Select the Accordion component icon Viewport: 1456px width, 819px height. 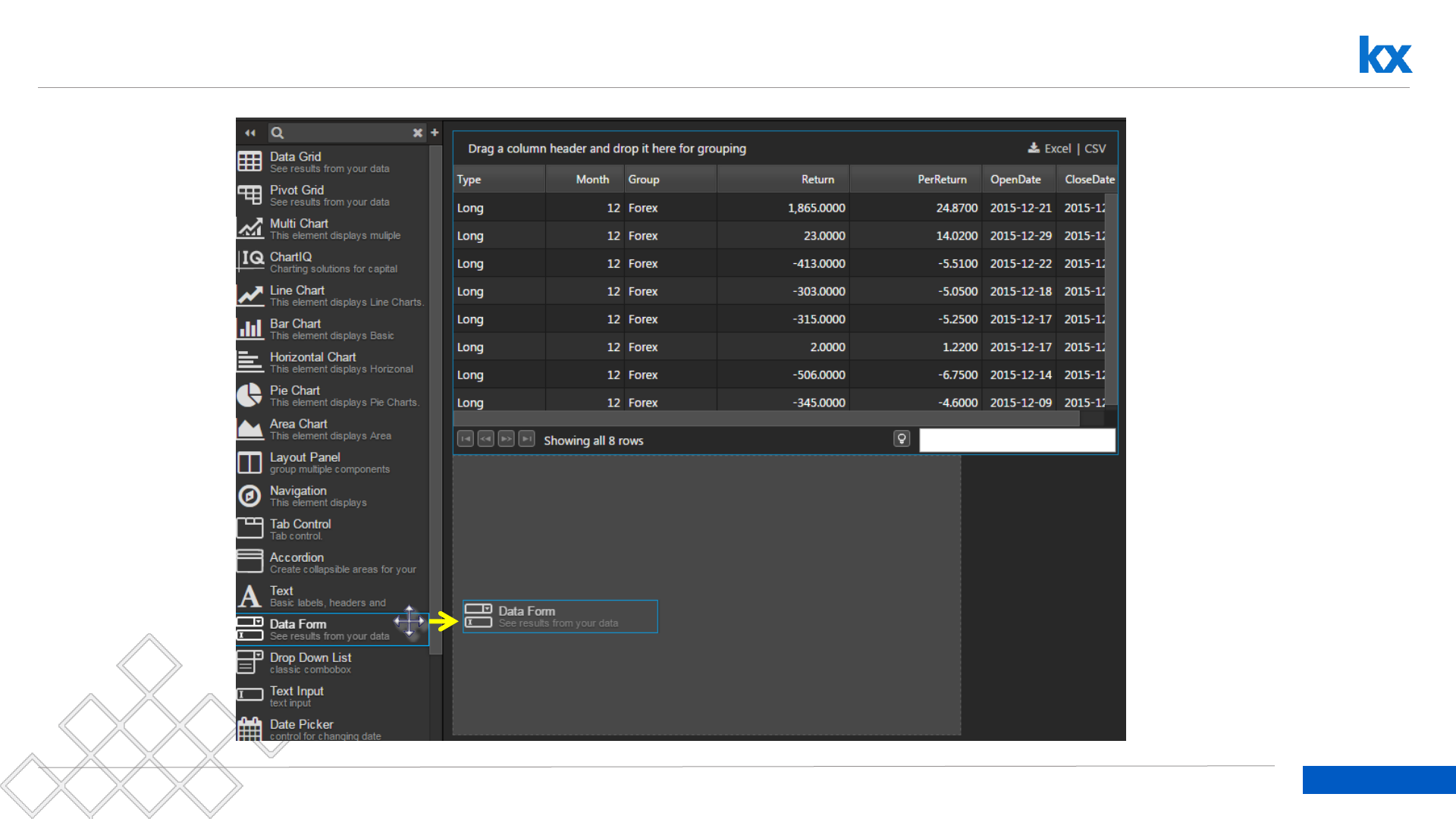[249, 562]
